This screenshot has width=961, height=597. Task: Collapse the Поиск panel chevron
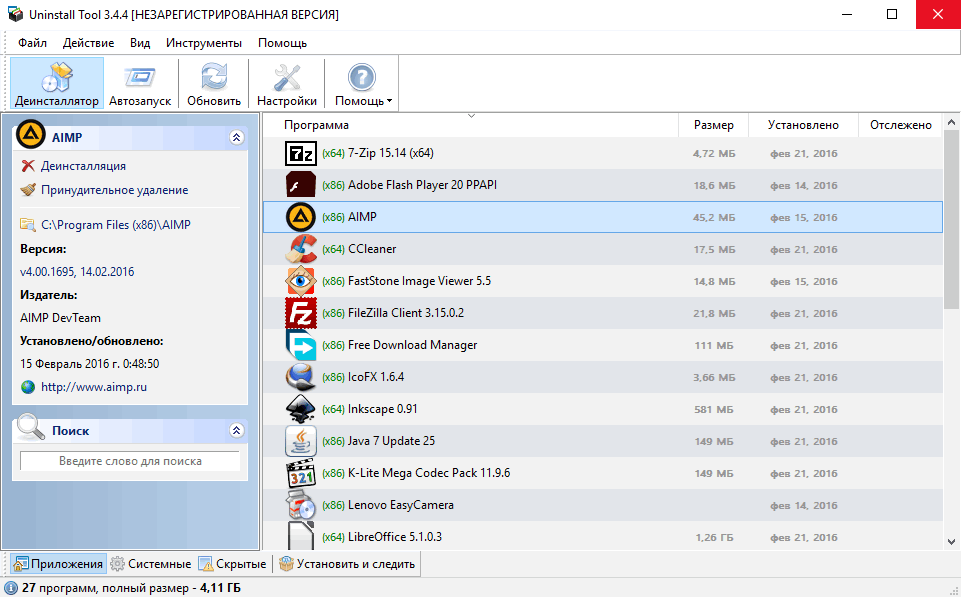pos(237,430)
